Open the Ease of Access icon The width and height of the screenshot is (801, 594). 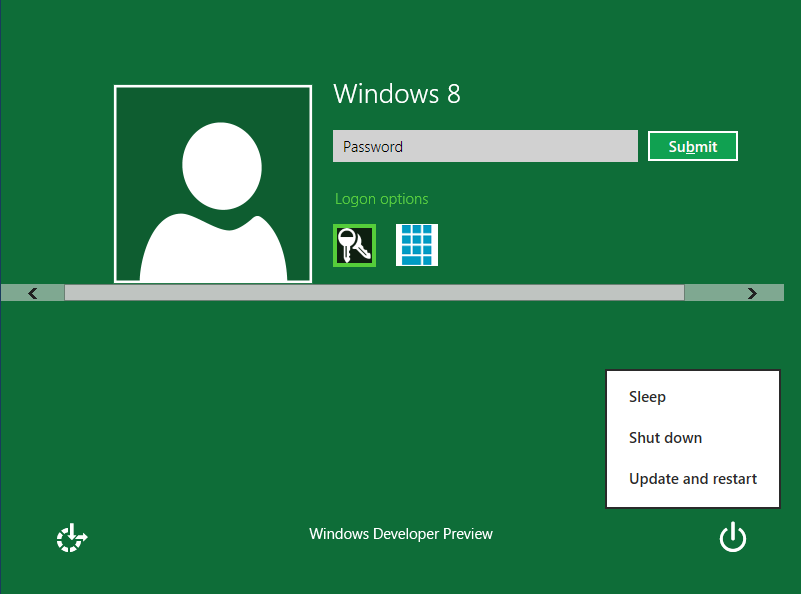tap(72, 537)
